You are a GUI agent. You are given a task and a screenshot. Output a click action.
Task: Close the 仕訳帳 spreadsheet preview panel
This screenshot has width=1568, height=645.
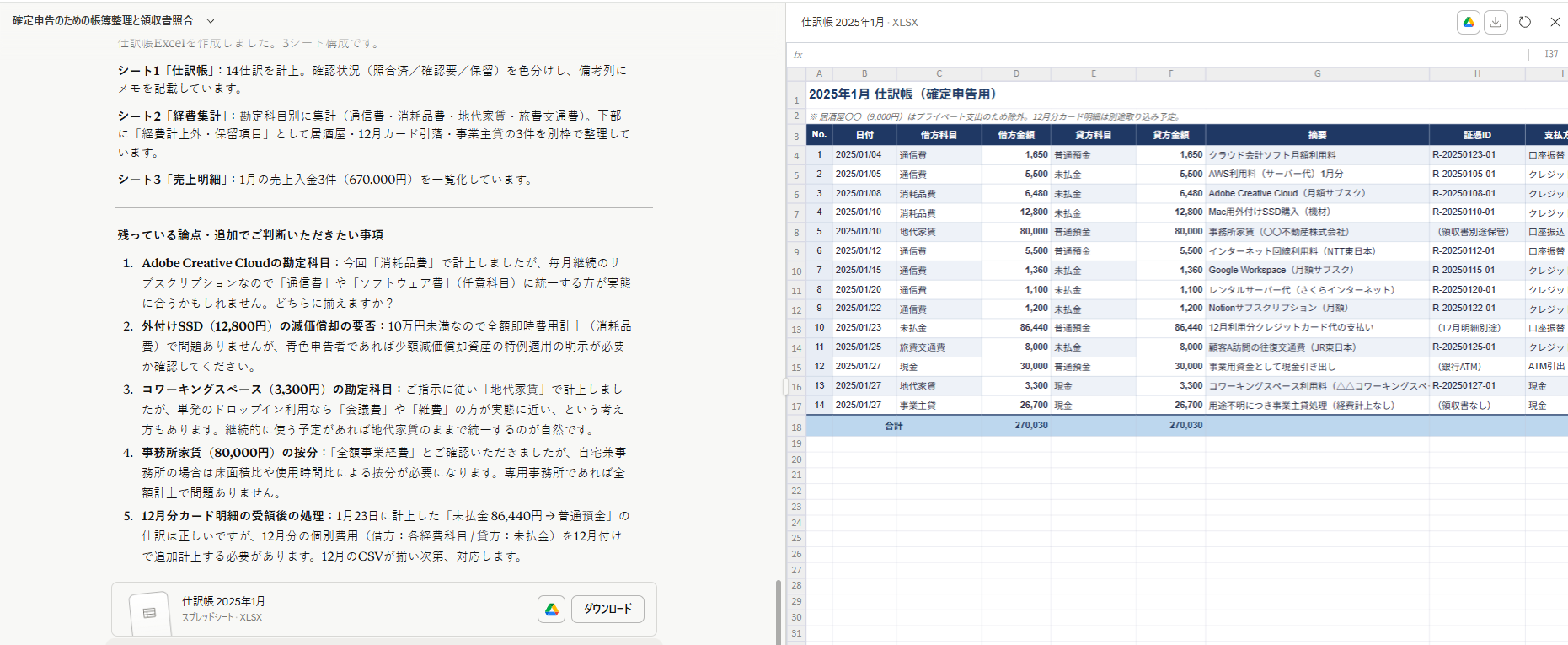1555,23
